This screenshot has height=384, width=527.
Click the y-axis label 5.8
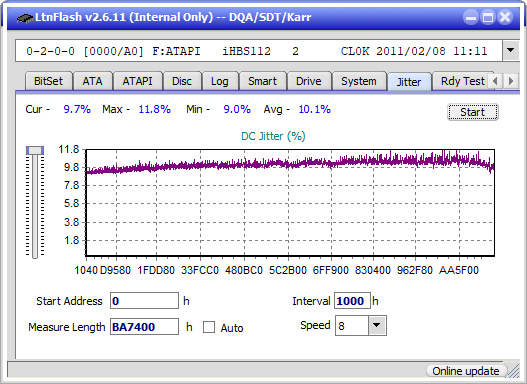(x=72, y=204)
